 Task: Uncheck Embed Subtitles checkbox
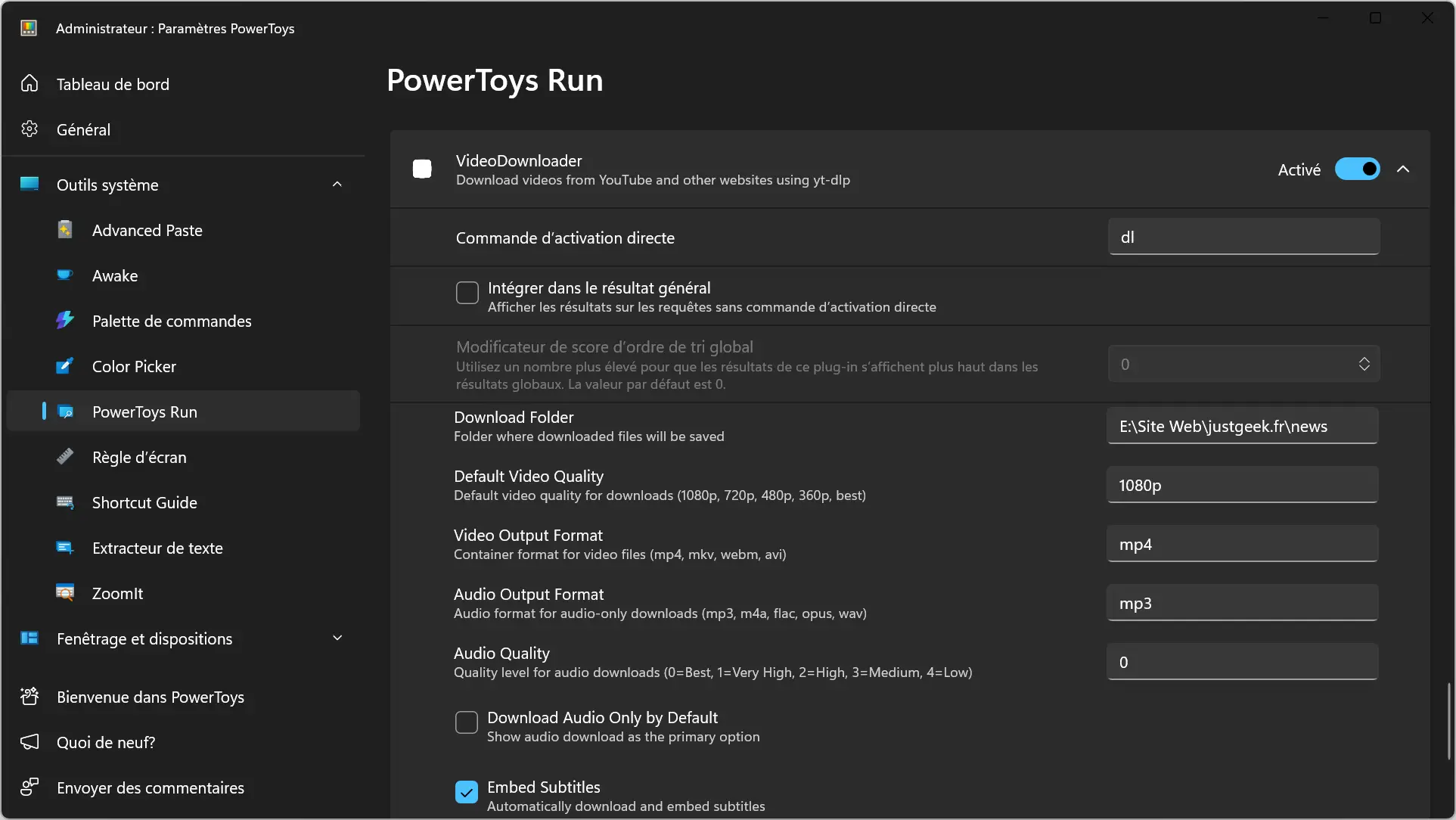point(467,792)
